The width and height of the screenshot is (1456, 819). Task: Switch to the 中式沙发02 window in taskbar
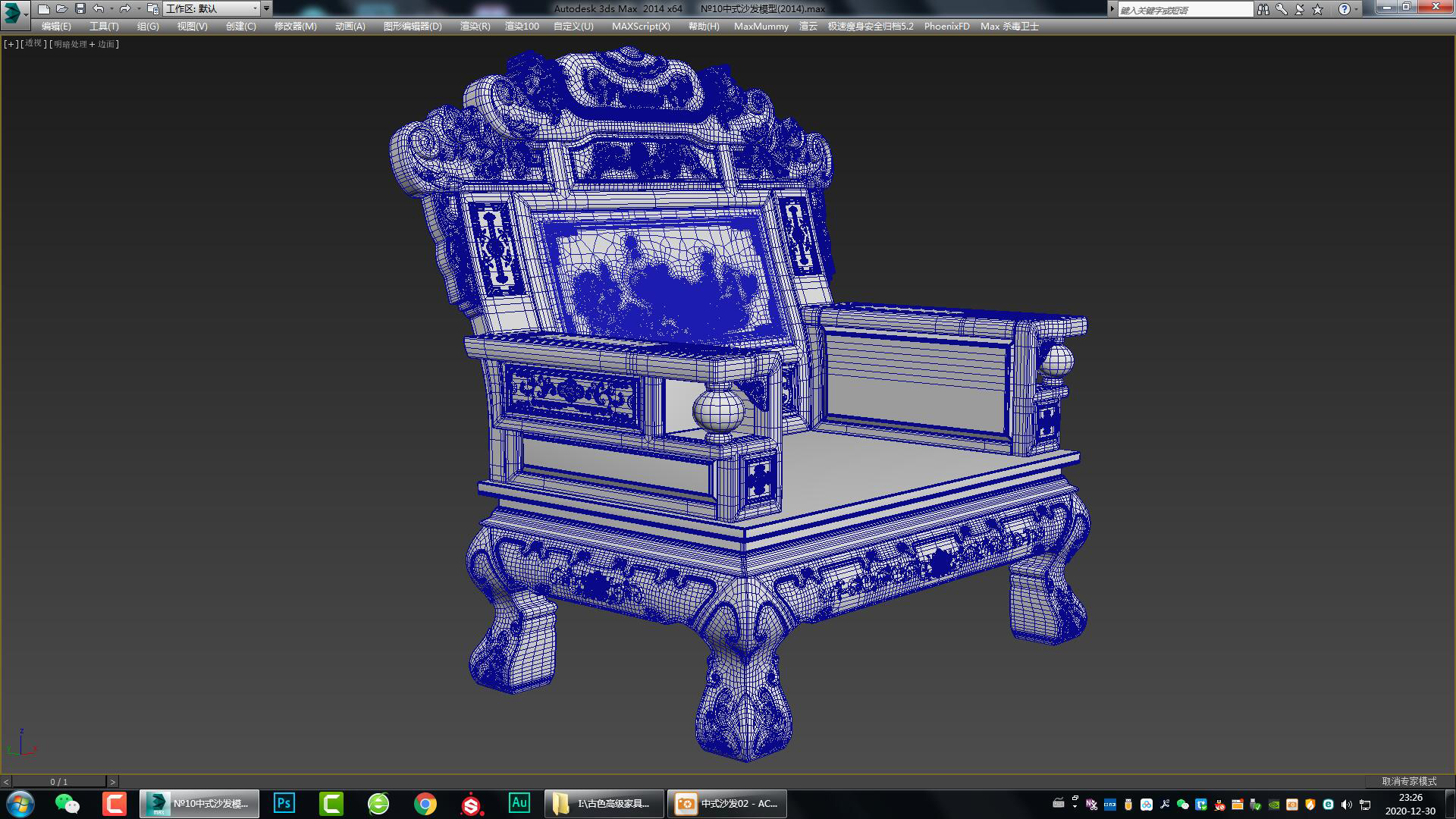(x=724, y=804)
